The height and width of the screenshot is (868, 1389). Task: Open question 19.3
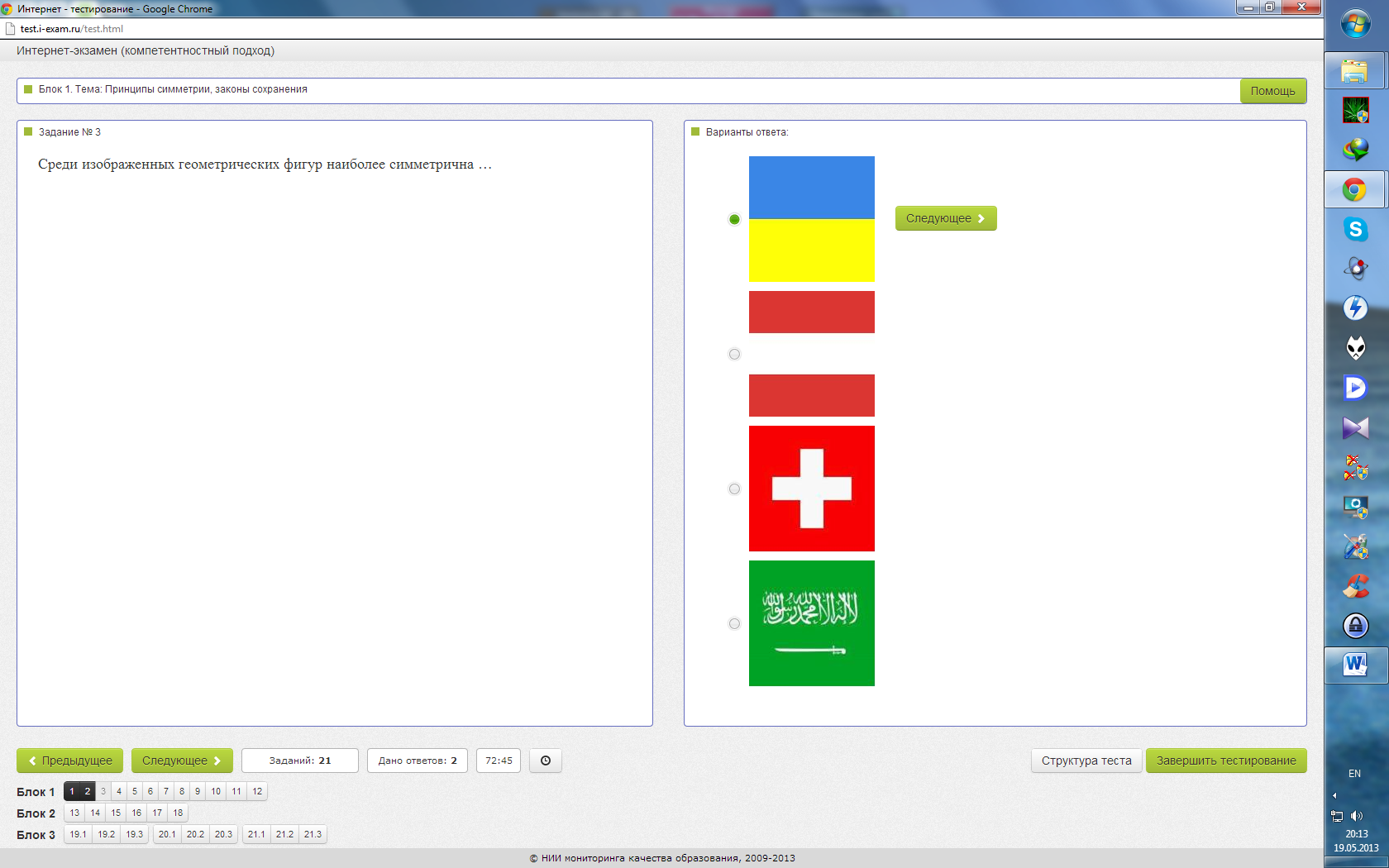135,834
